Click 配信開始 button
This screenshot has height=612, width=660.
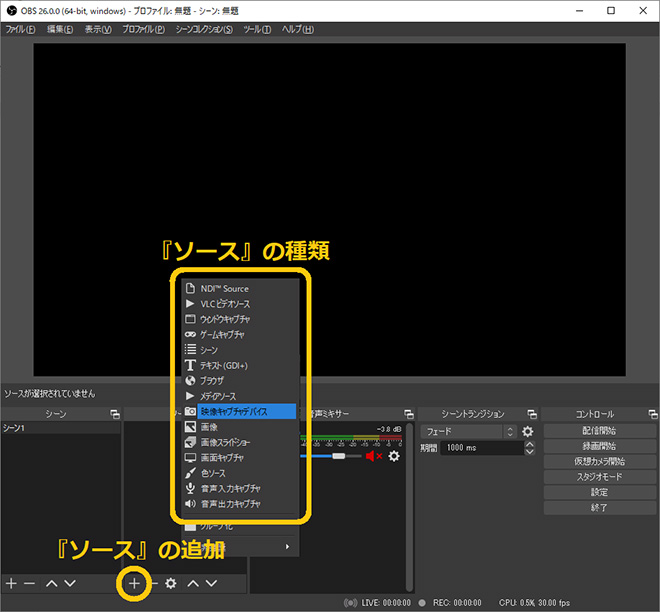(599, 431)
